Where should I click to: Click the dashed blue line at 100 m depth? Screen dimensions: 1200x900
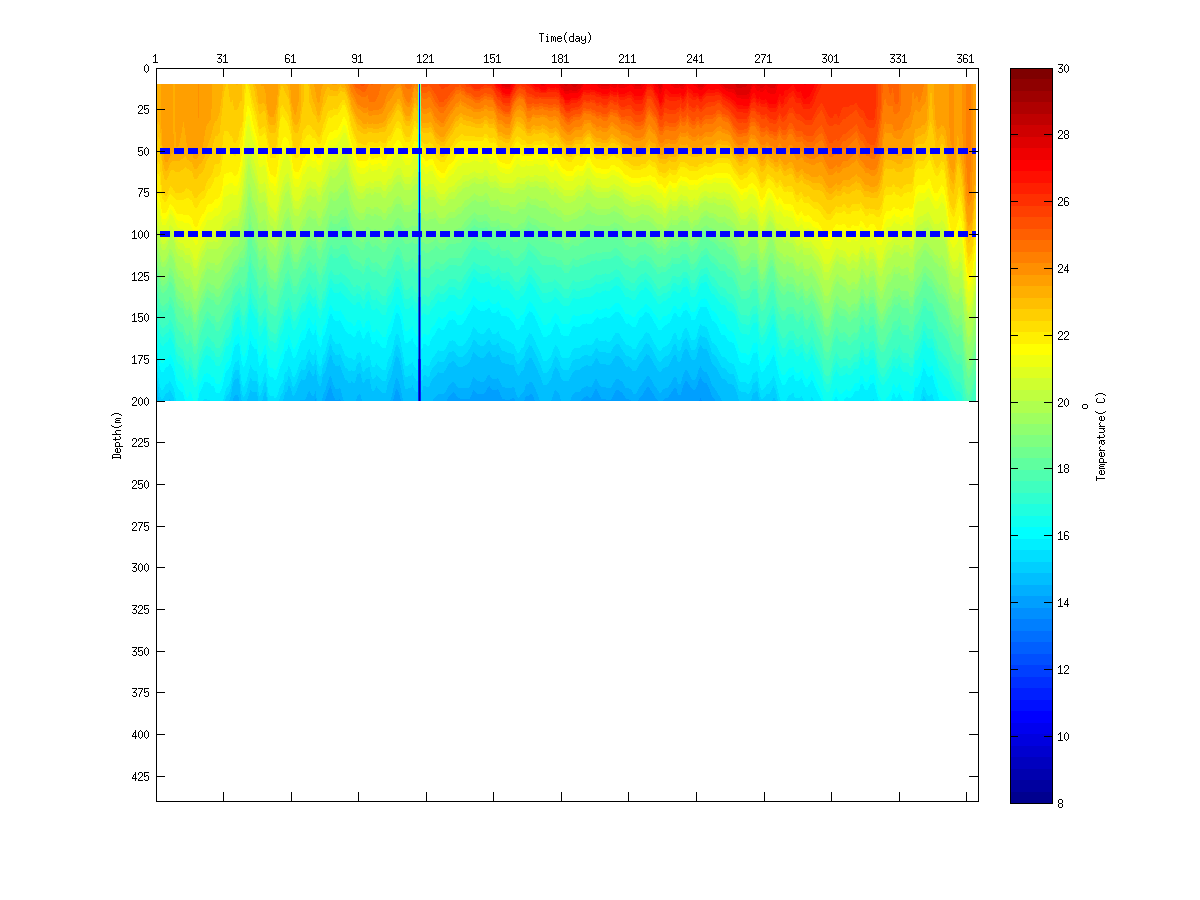pyautogui.click(x=567, y=234)
